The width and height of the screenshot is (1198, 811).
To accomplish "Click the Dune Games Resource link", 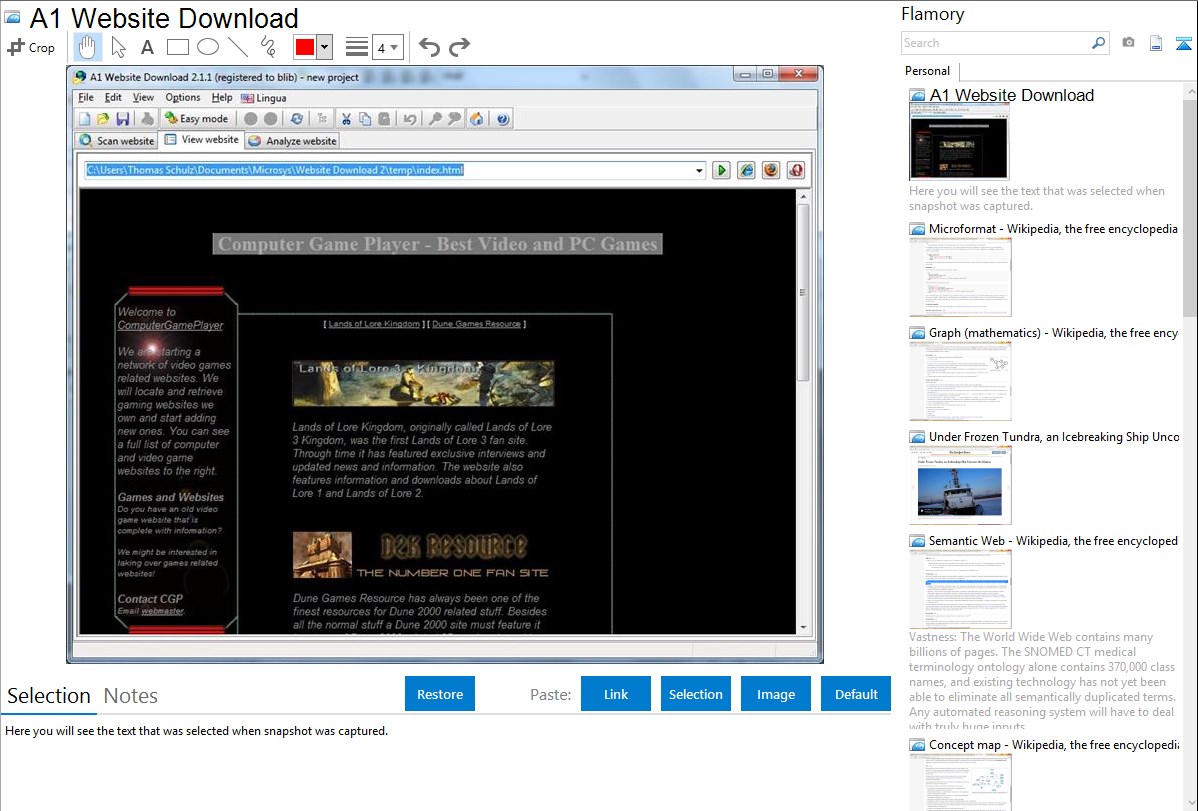I will click(476, 324).
